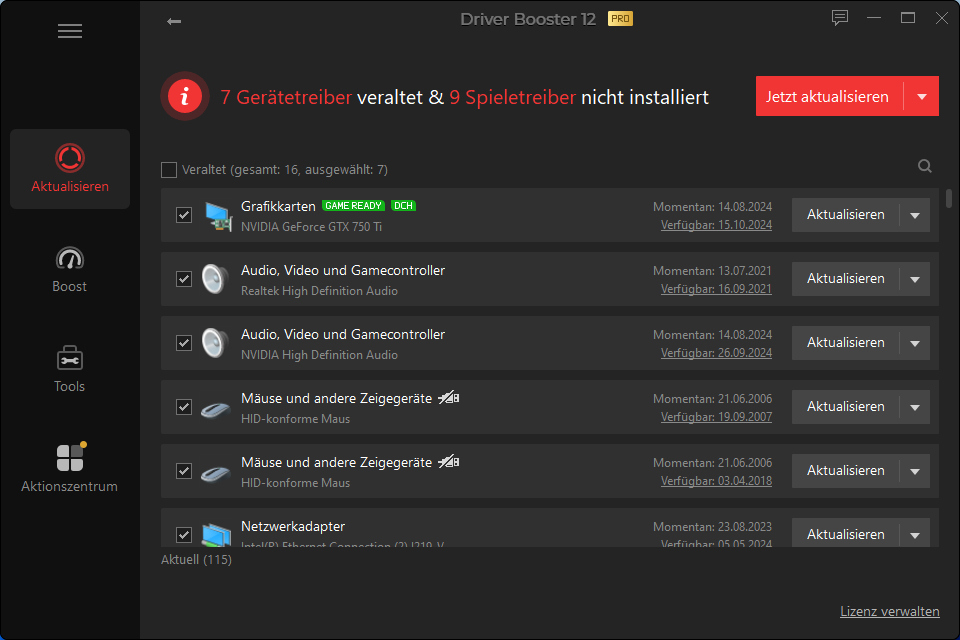Click the Realtek audio speaker icon
This screenshot has height=640, width=960.
[215, 279]
